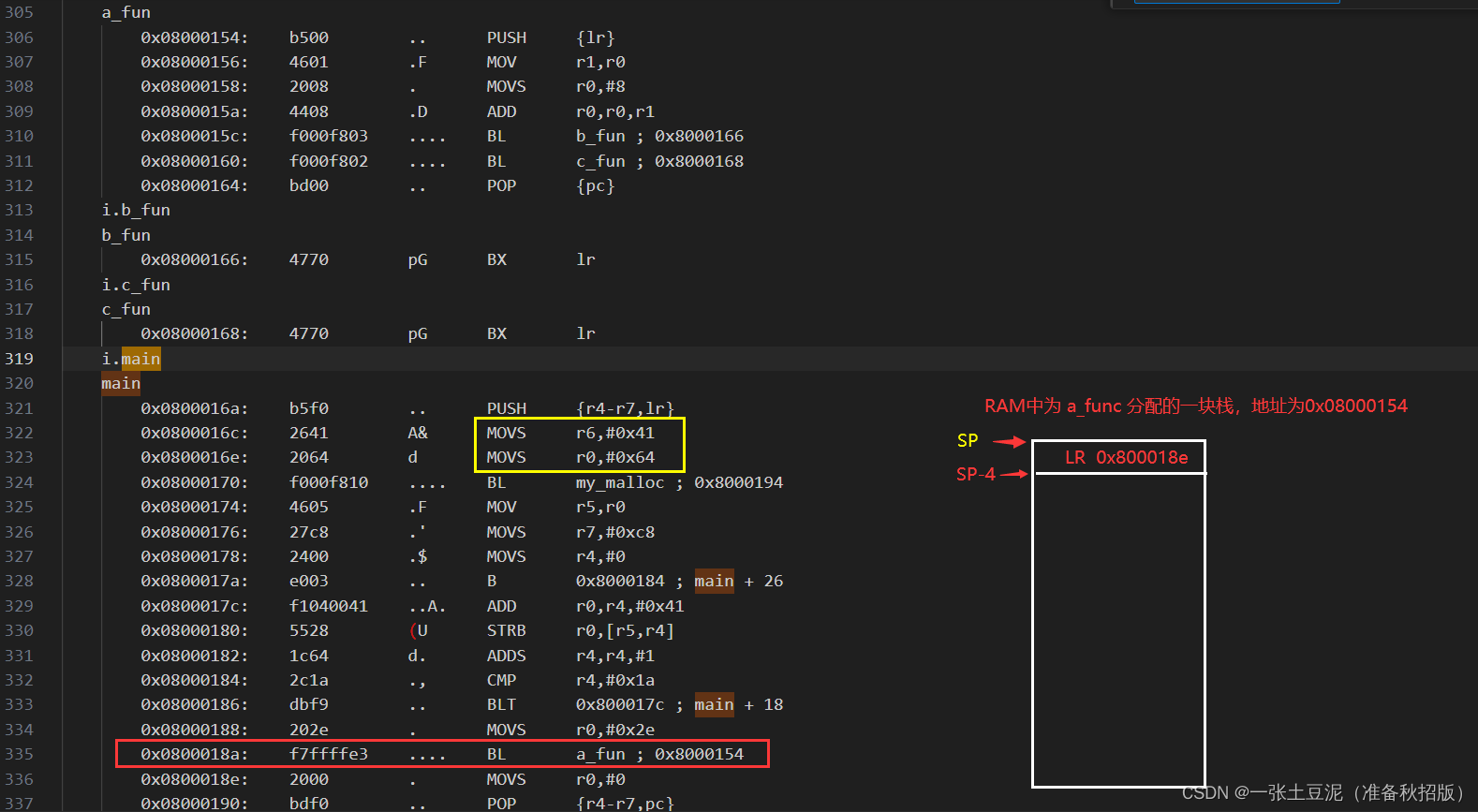Click the {lr} operand on line 306
Image resolution: width=1478 pixels, height=812 pixels.
point(596,37)
